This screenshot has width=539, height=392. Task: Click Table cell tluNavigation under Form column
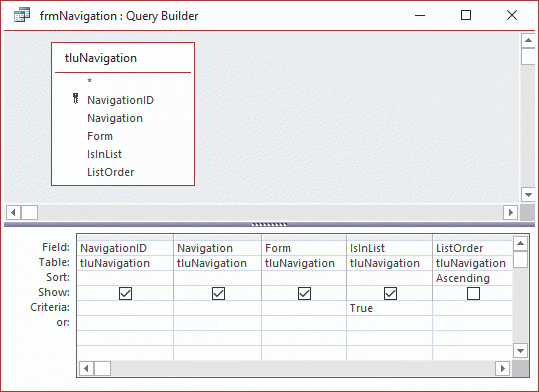coord(304,263)
